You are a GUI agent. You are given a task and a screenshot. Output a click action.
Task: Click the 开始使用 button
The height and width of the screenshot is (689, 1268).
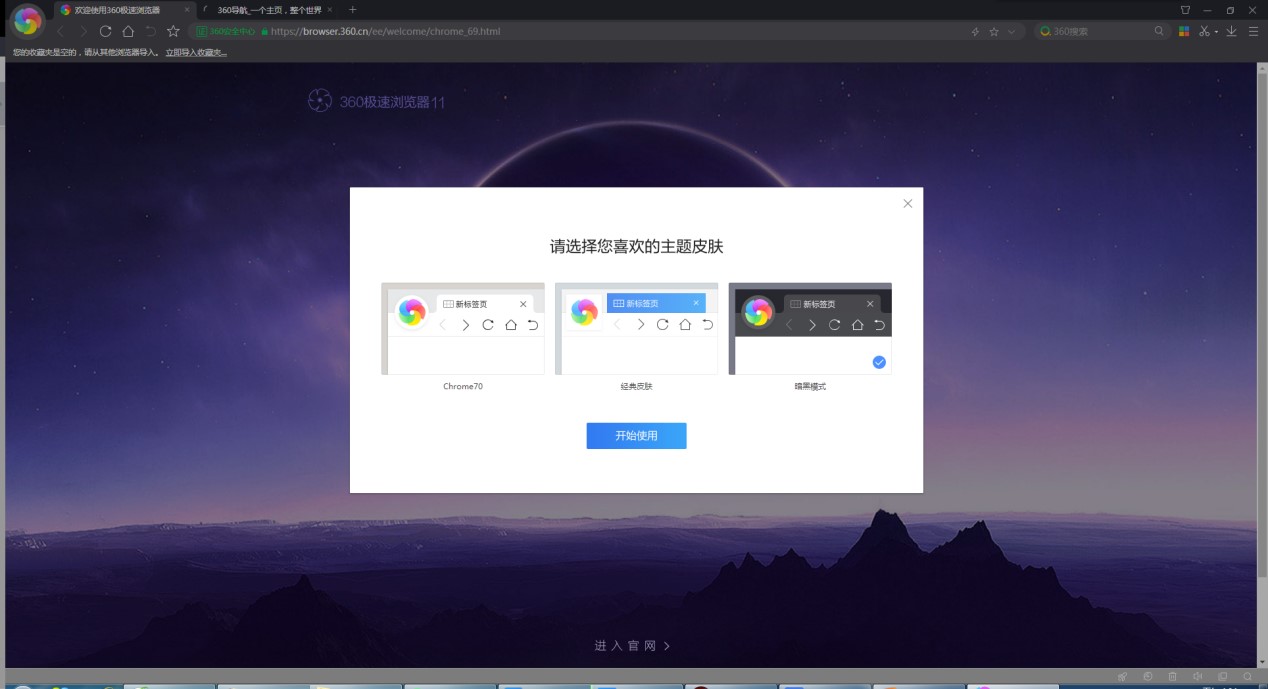(x=636, y=435)
